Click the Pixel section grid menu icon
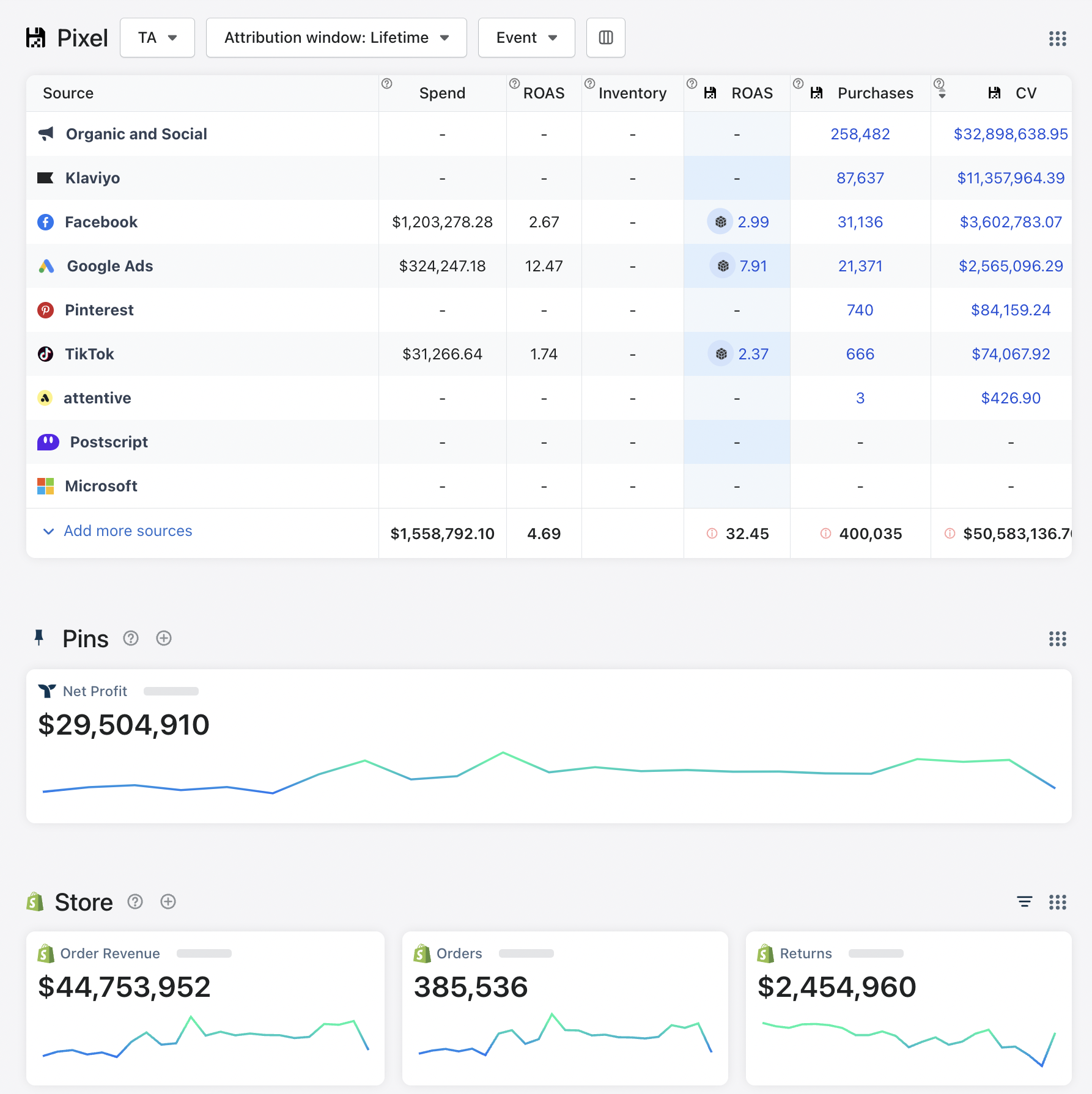 point(1057,39)
